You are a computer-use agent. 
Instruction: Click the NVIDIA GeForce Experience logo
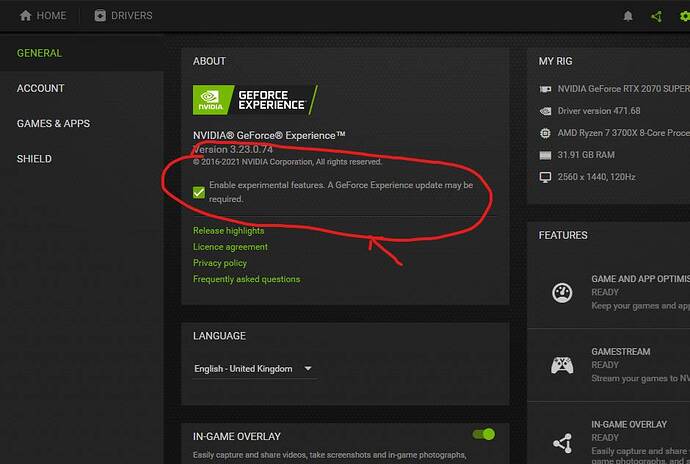pos(255,100)
